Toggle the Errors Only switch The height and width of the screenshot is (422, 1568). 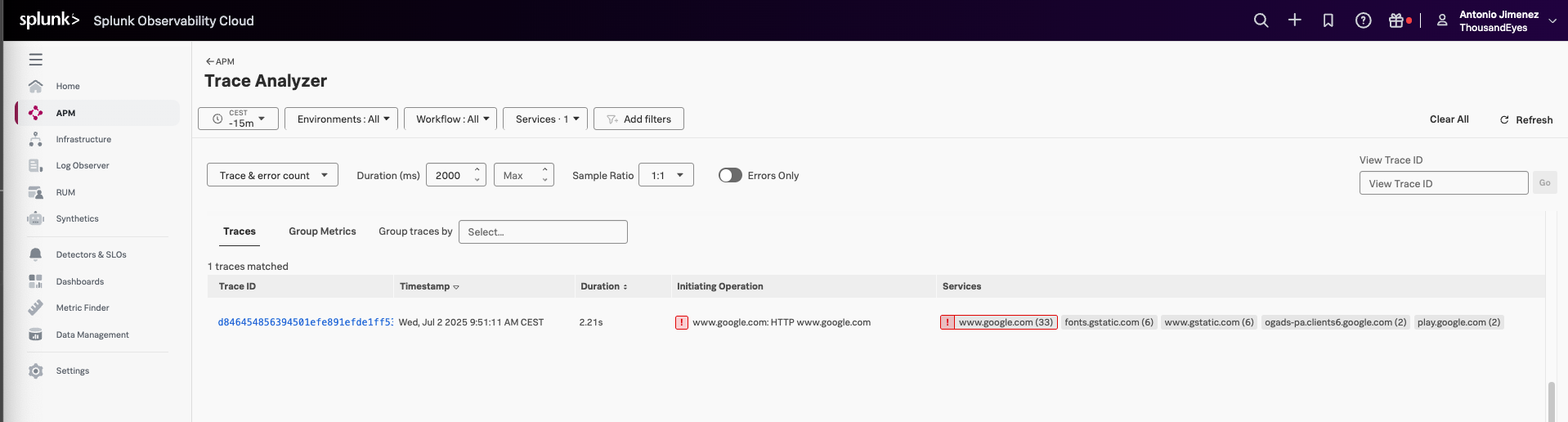(730, 175)
